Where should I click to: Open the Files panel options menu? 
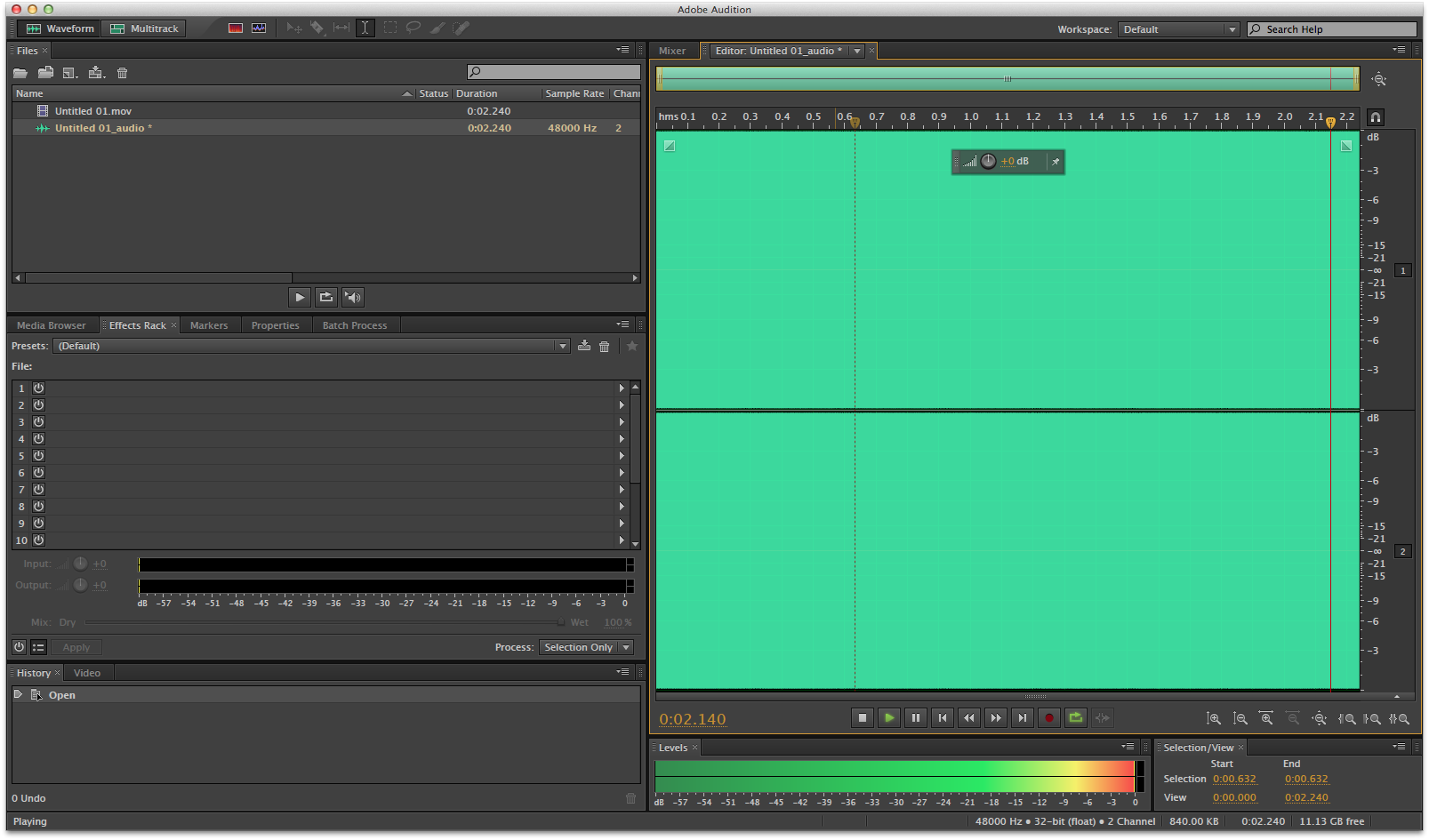pos(622,50)
